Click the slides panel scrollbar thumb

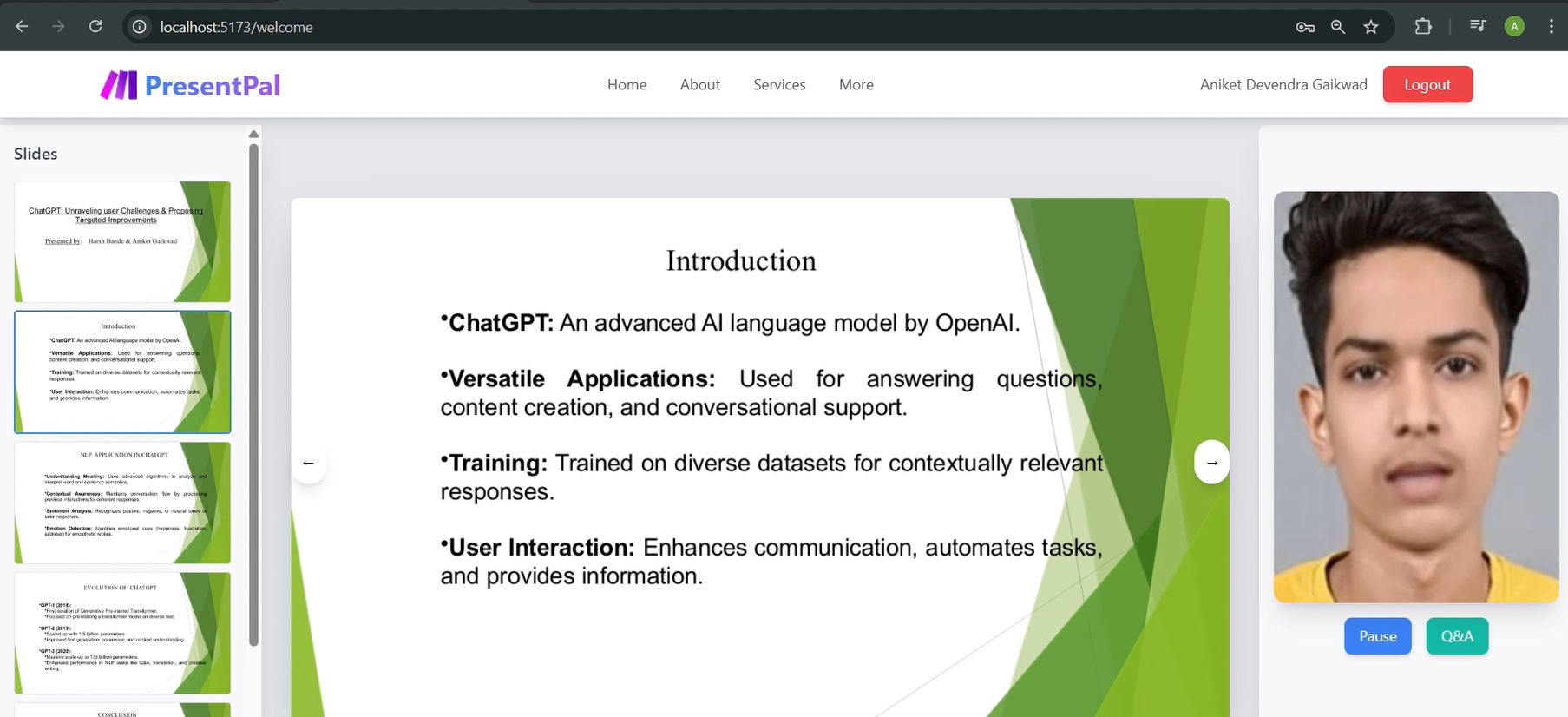pyautogui.click(x=253, y=395)
